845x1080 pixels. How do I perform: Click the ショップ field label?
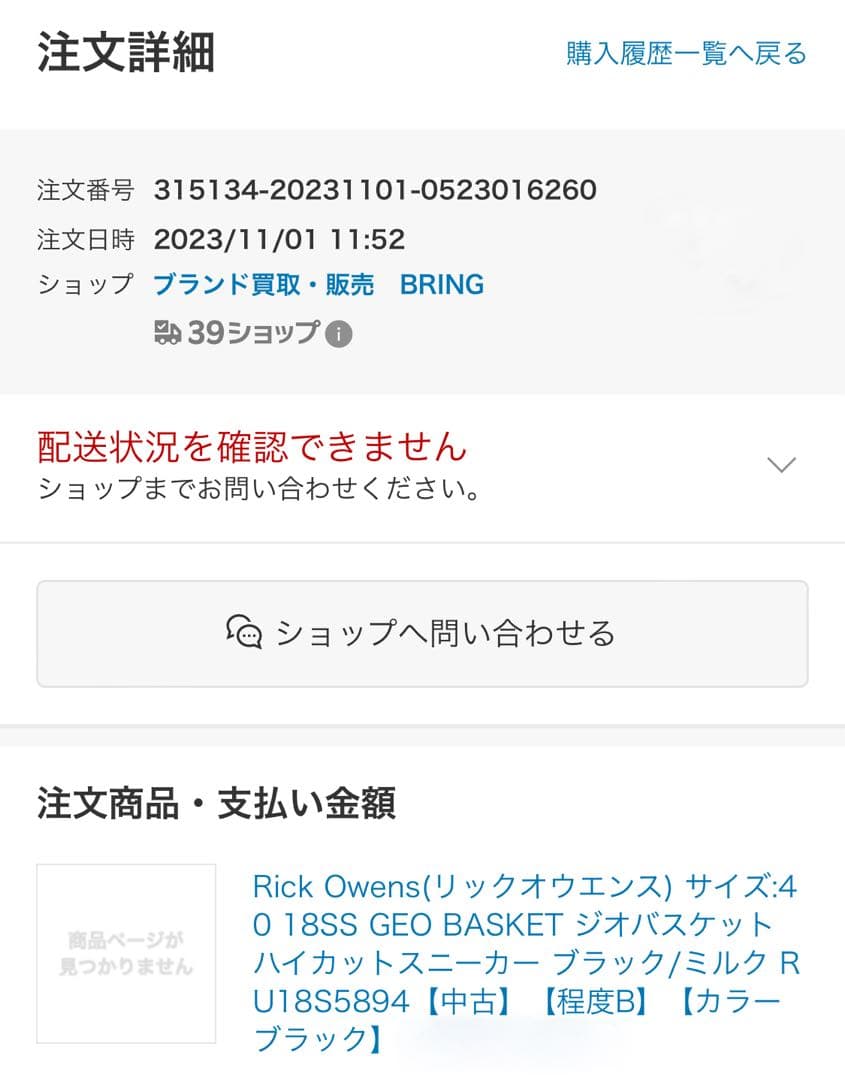pyautogui.click(x=85, y=285)
